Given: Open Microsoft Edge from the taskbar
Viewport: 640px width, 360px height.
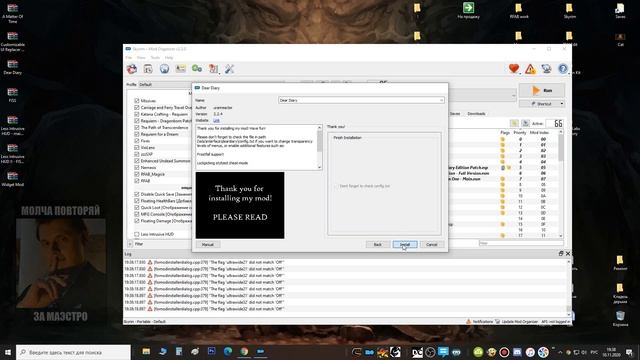Looking at the screenshot, I should (x=228, y=351).
